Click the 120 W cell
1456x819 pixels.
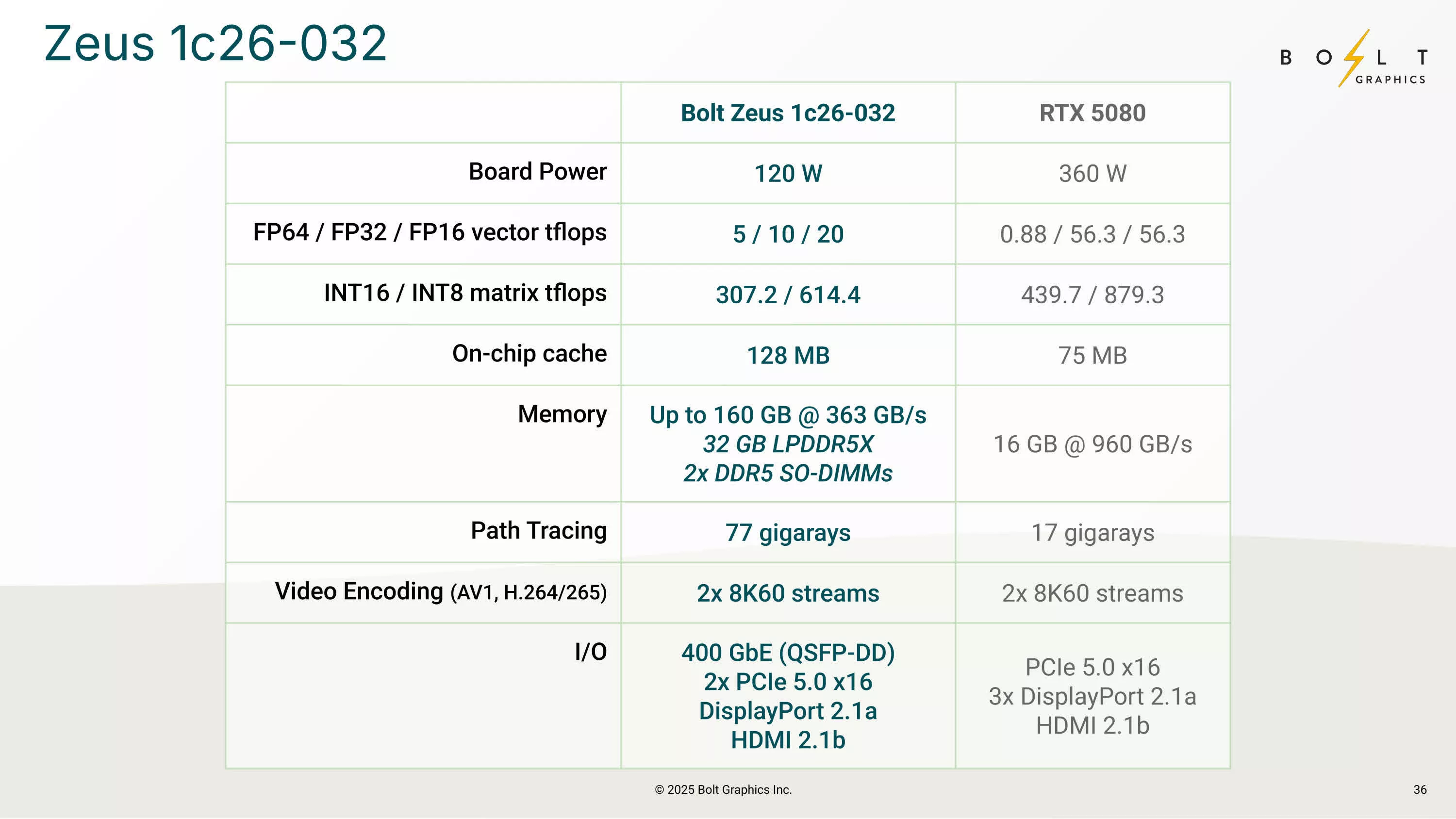tap(788, 174)
